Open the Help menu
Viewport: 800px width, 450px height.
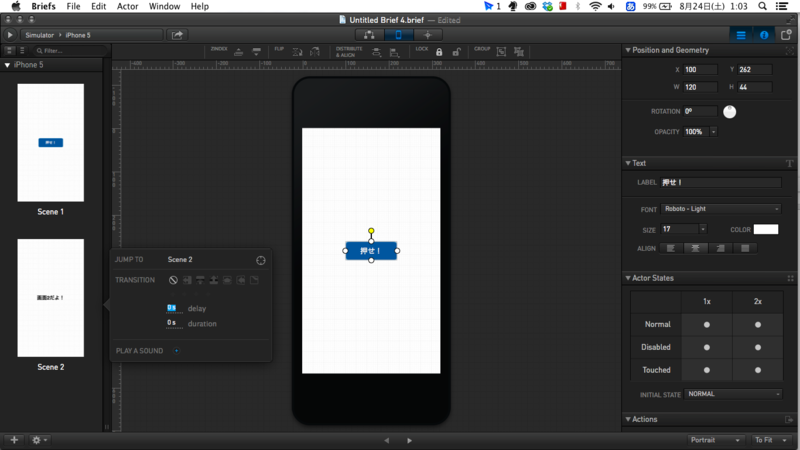(x=199, y=6)
